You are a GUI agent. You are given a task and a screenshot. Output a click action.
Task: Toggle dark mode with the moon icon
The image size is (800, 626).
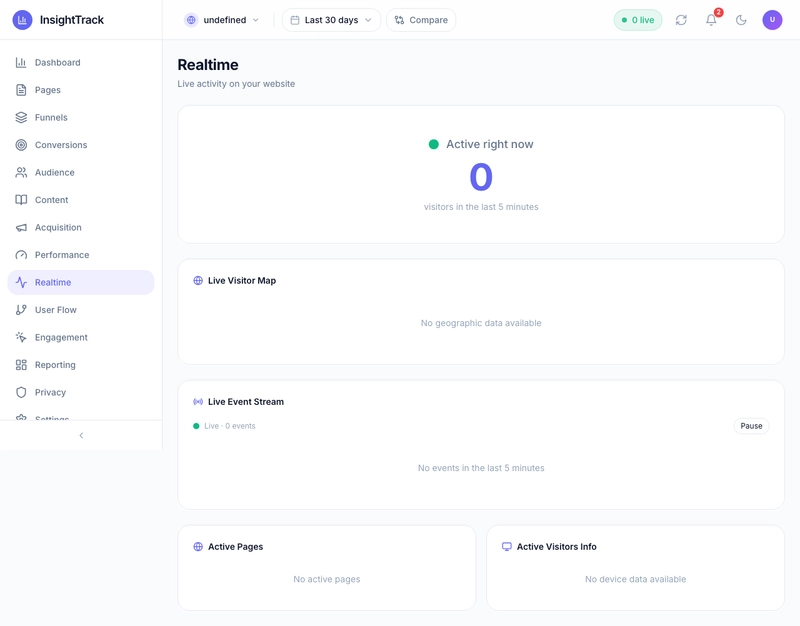click(741, 20)
